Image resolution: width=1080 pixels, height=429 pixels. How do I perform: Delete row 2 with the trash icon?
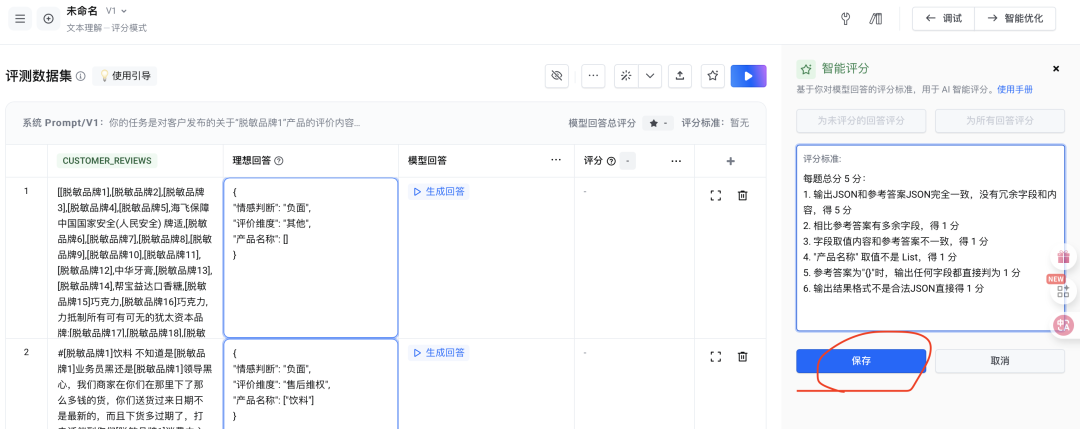[x=742, y=357]
